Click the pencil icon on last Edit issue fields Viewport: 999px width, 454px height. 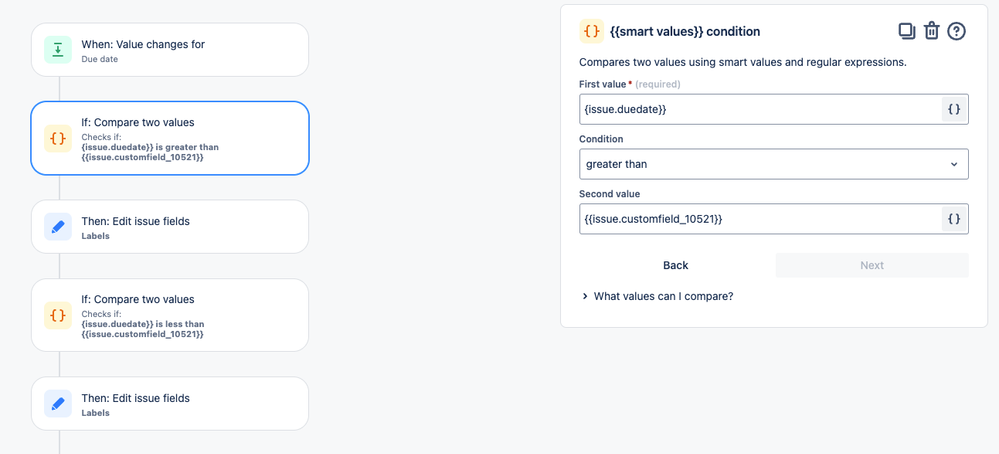(58, 404)
